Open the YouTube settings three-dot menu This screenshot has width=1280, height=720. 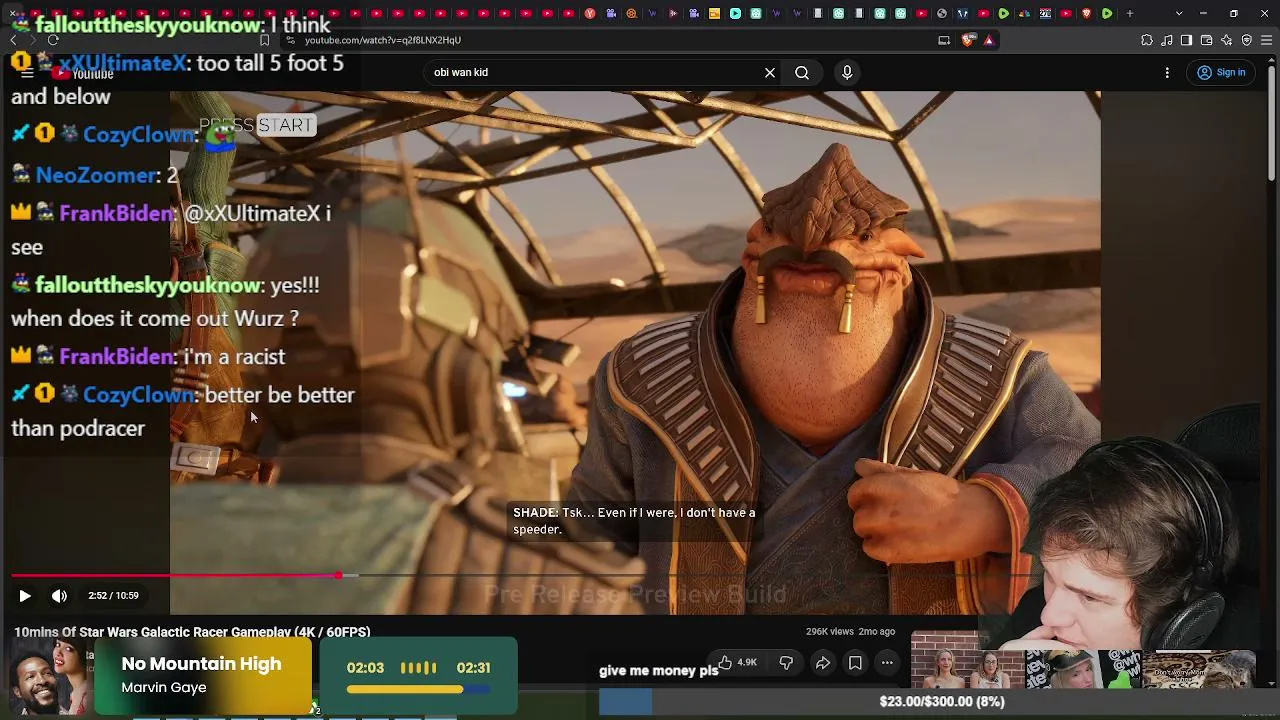point(1167,72)
